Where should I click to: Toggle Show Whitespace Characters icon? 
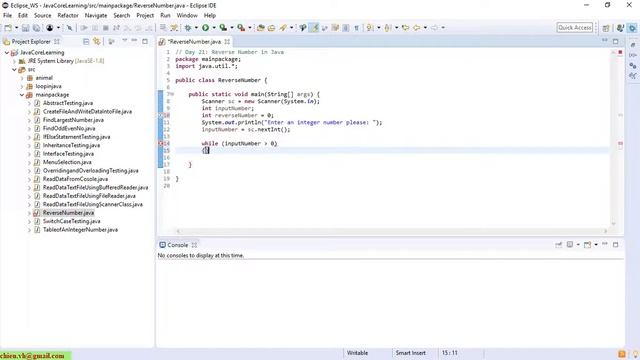(x=356, y=28)
